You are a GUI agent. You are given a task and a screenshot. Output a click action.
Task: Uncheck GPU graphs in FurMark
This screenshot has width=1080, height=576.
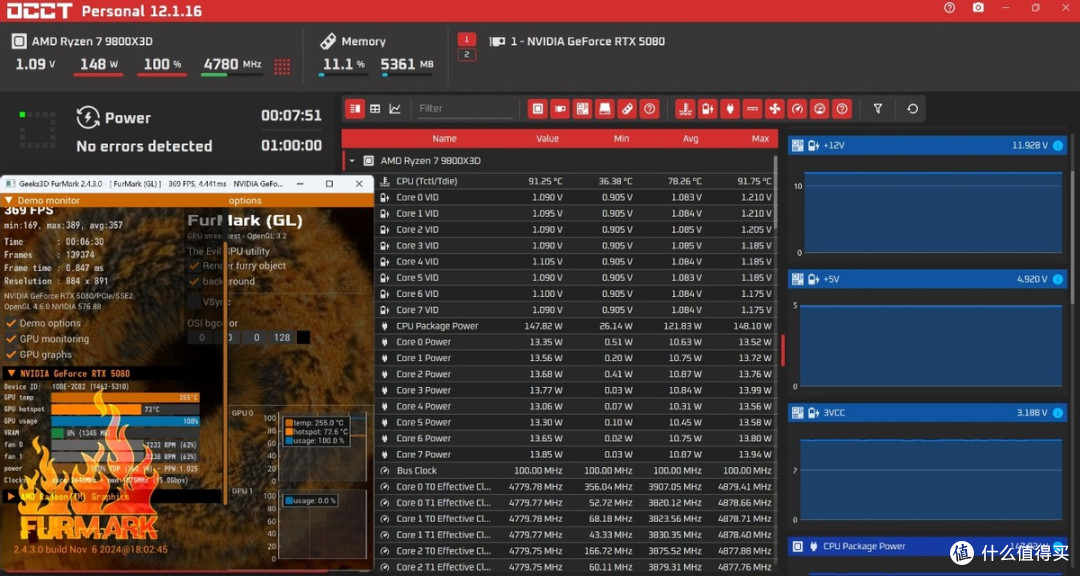tap(11, 355)
